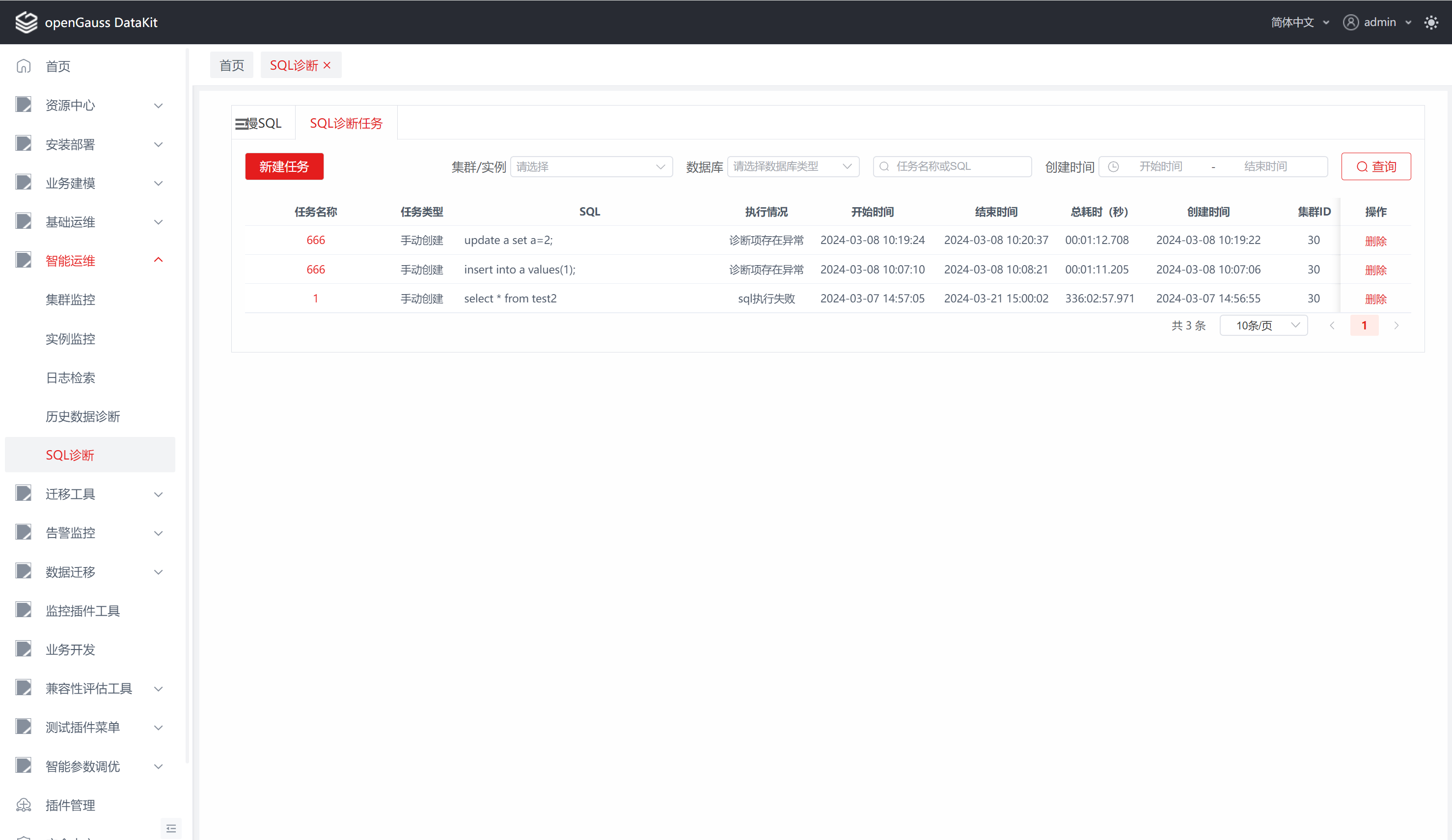Open the 集群/实例 dropdown
The height and width of the screenshot is (840, 1452).
[591, 166]
